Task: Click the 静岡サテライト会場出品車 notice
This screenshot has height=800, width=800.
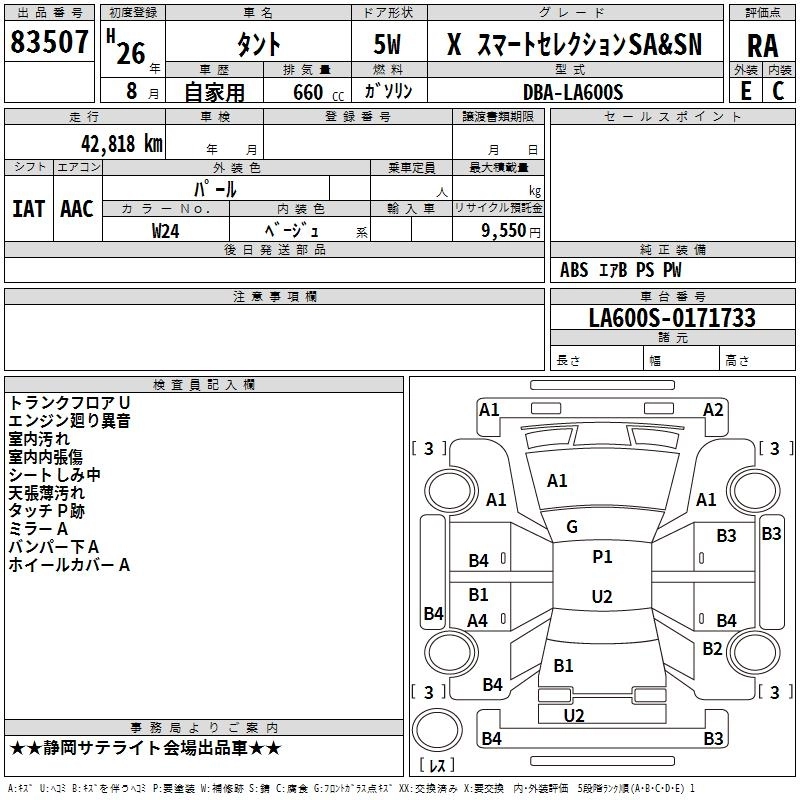Action: pyautogui.click(x=145, y=748)
